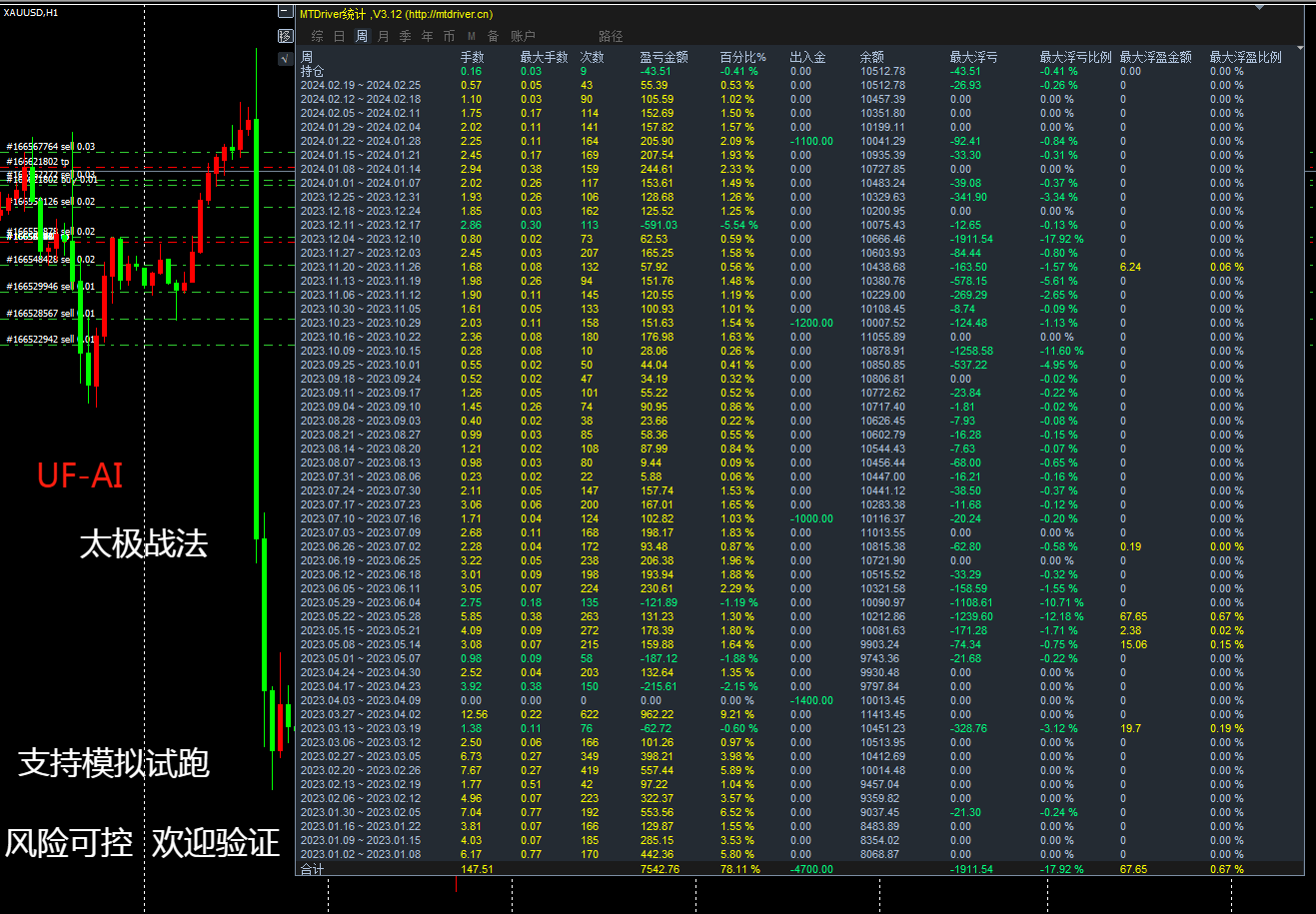The height and width of the screenshot is (914, 1316).
Task: Click the -1100.00 withdrawal cell
Action: [811, 142]
